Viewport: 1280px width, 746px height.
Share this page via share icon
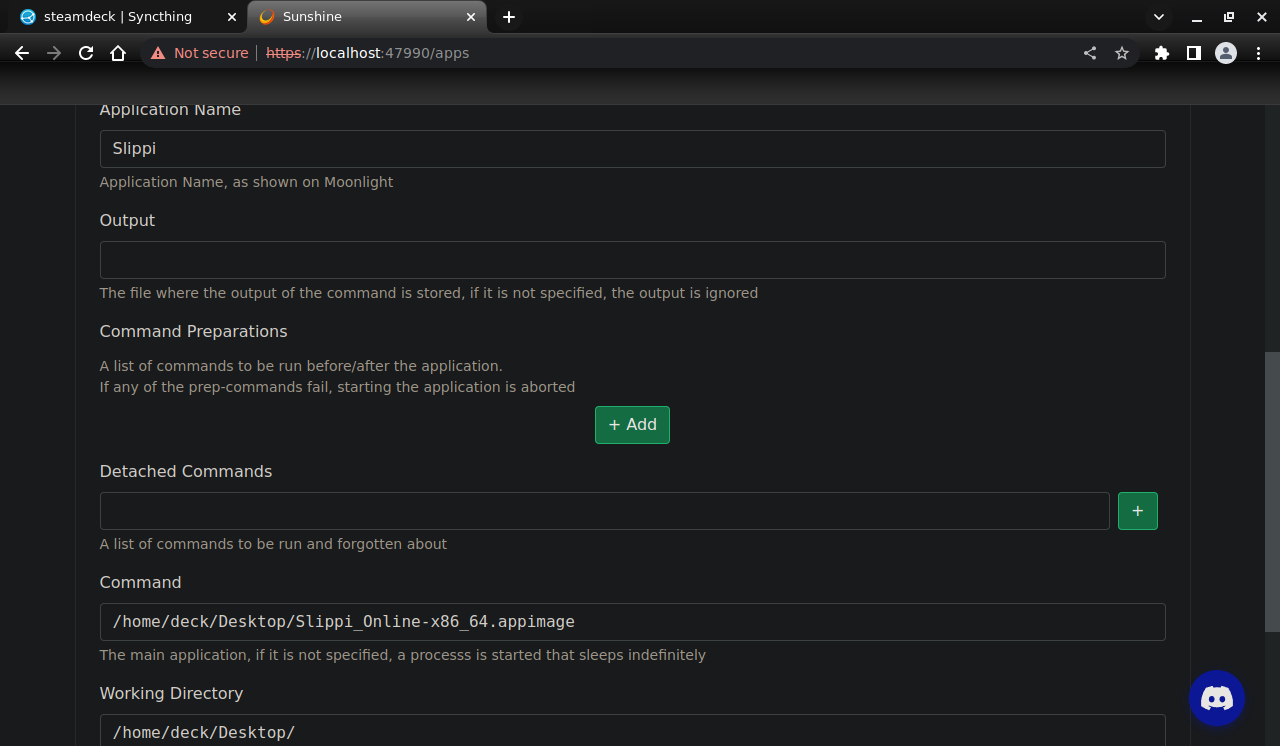pos(1090,53)
